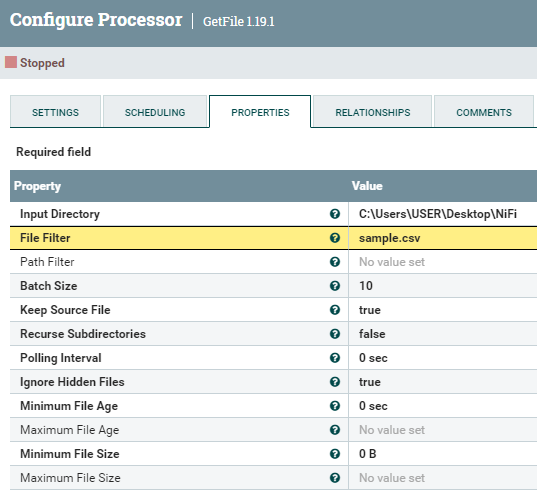Select the Path Filter property name
The width and height of the screenshot is (537, 495).
pos(47,262)
